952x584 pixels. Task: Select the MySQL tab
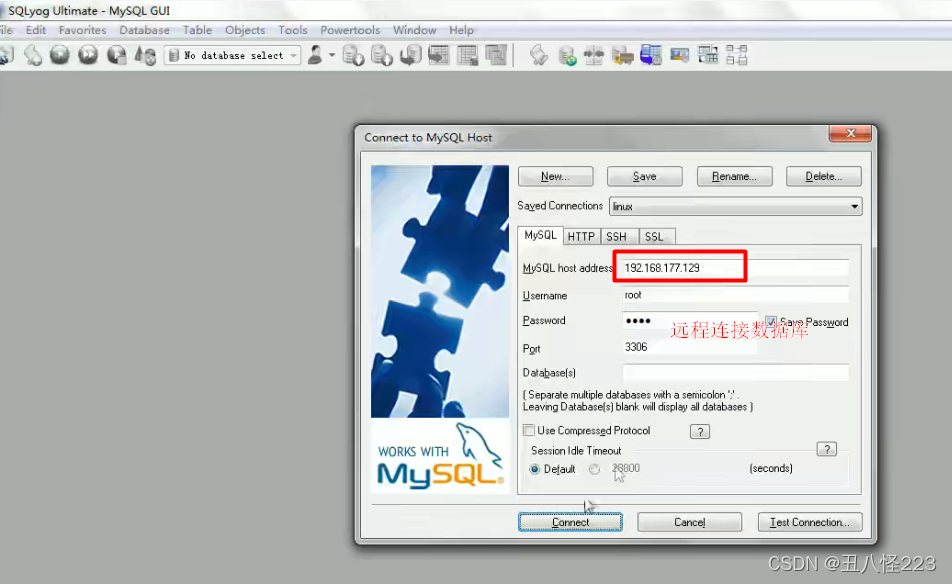click(x=540, y=236)
